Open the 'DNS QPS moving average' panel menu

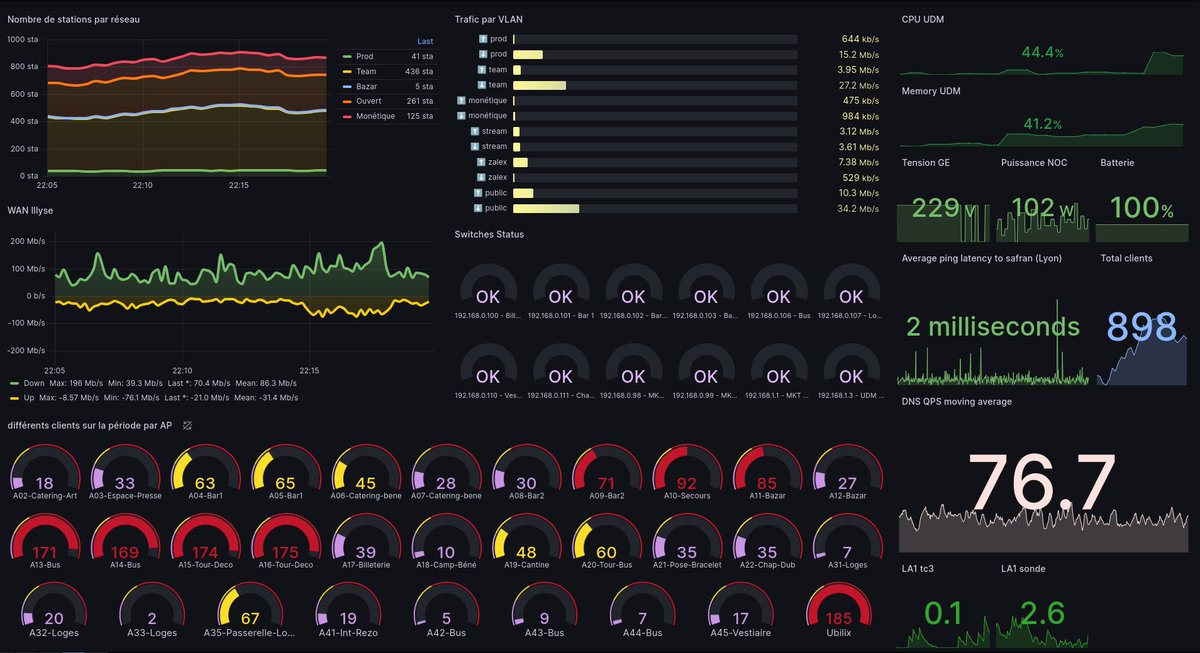pyautogui.click(x=957, y=401)
